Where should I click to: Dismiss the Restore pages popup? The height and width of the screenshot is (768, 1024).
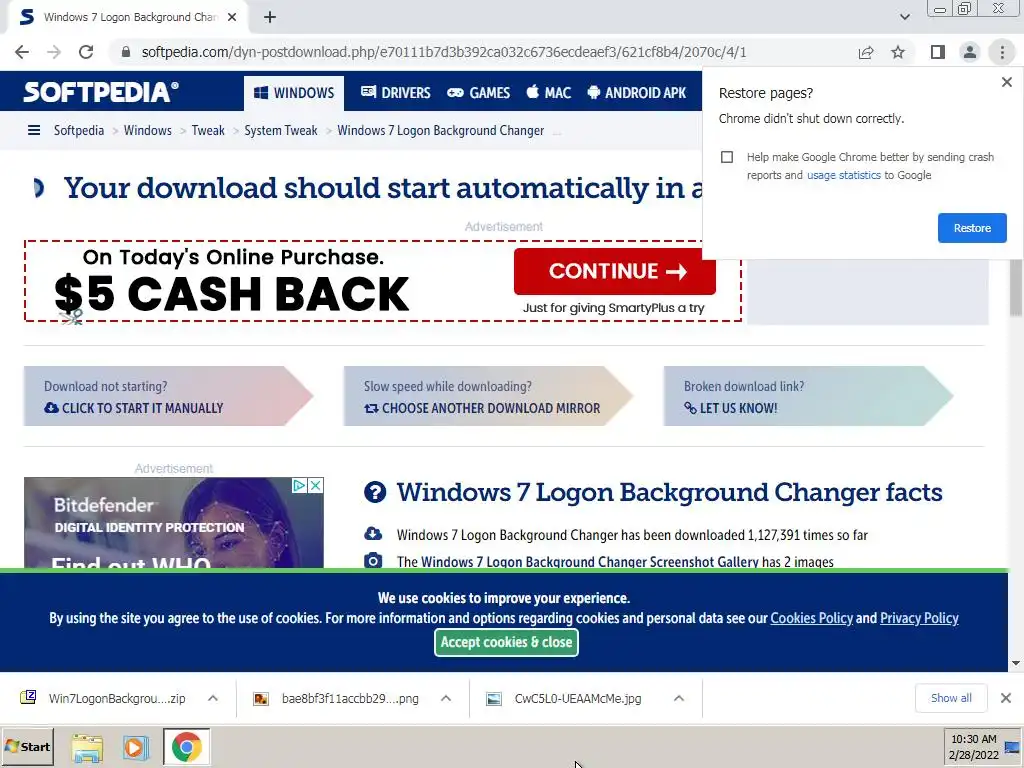pos(1006,82)
